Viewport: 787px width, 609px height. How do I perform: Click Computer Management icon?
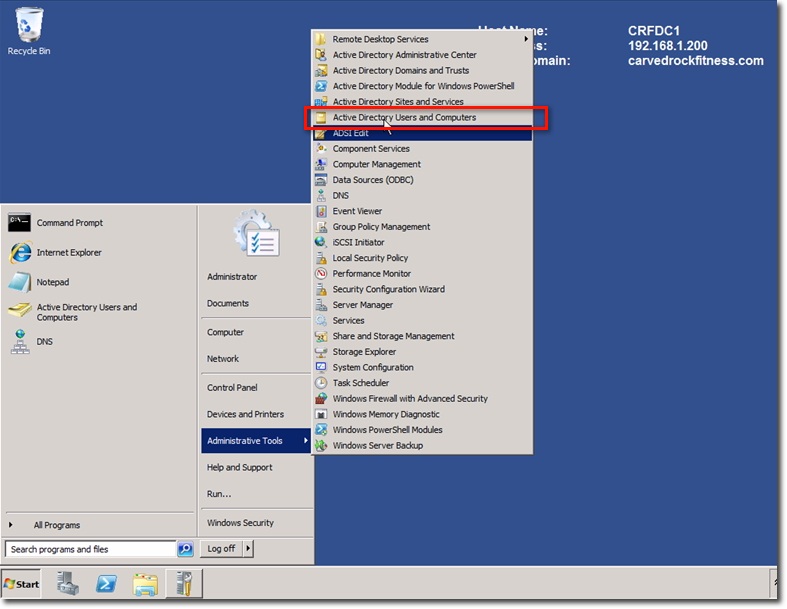[321, 164]
